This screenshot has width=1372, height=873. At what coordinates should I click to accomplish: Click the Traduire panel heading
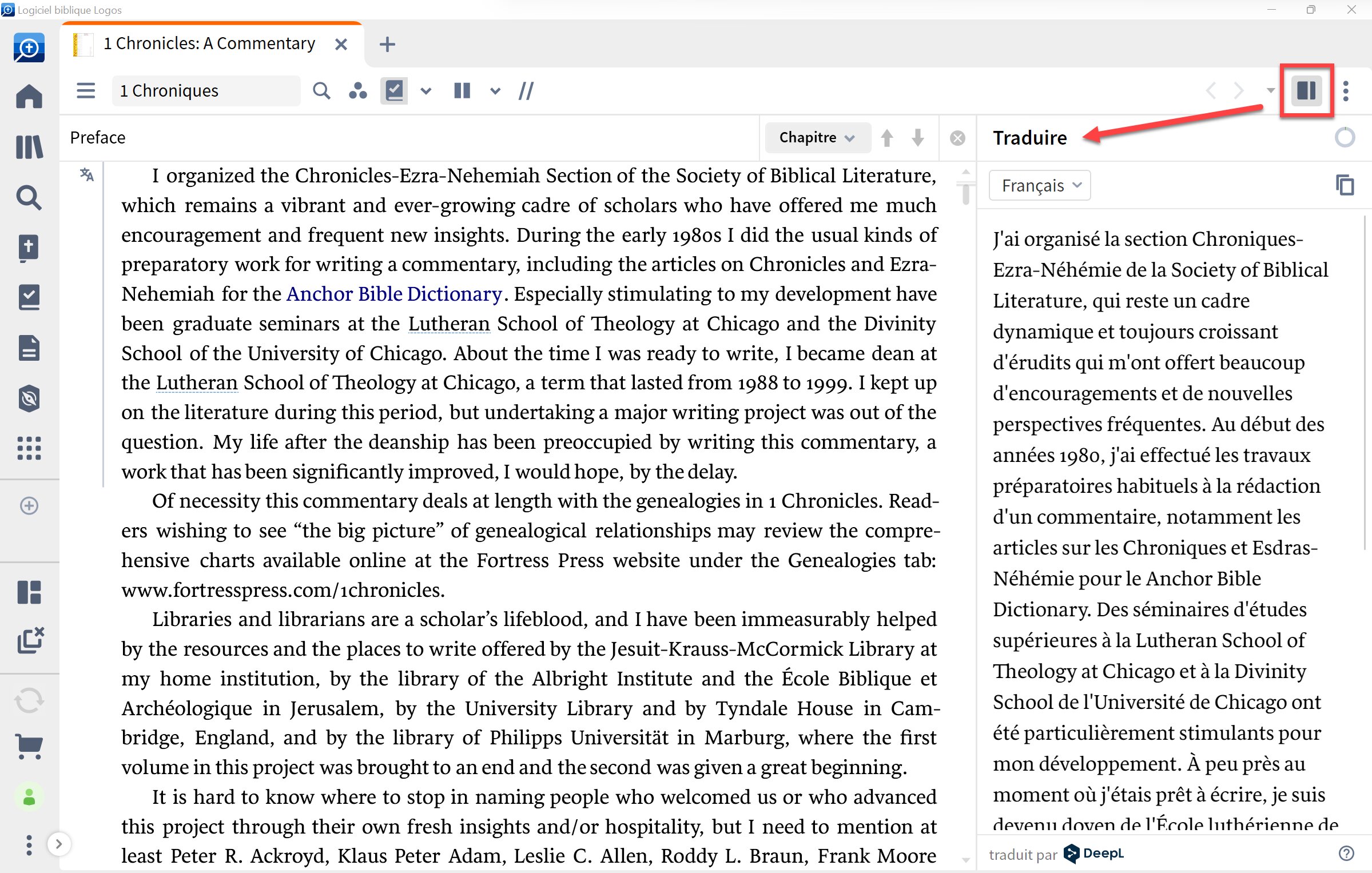(x=1029, y=138)
